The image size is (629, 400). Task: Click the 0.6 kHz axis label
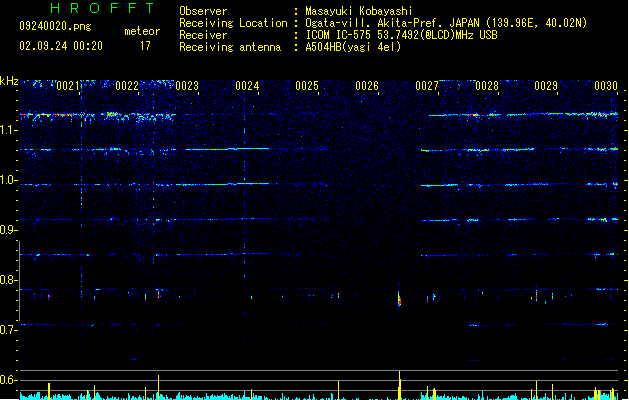pos(9,380)
